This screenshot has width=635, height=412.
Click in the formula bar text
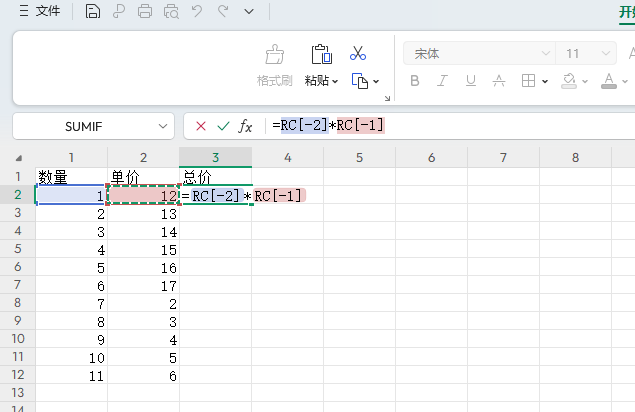click(328, 126)
